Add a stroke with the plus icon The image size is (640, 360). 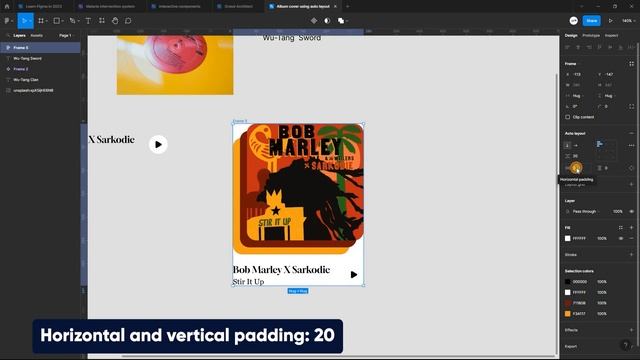631,255
